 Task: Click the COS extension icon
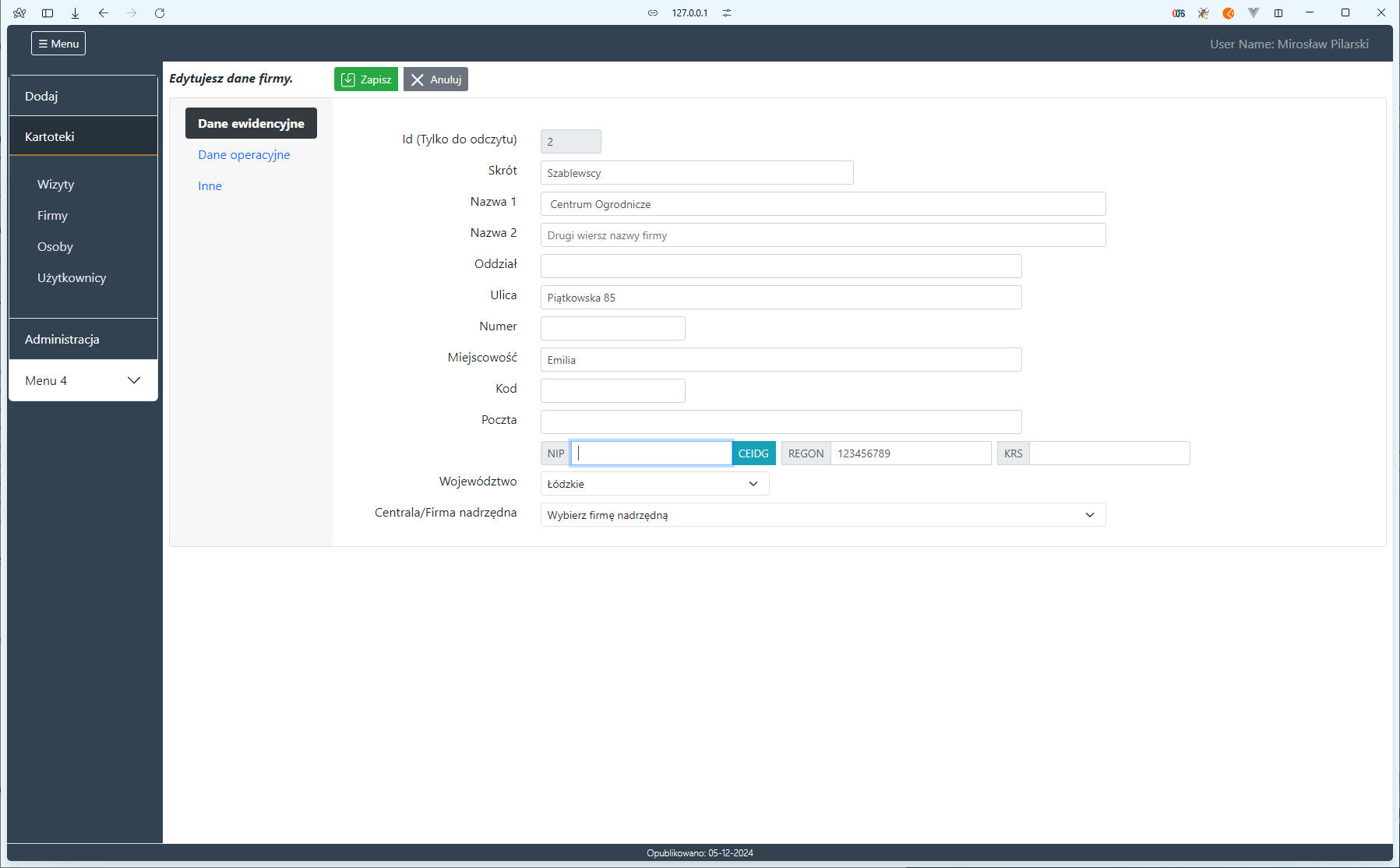click(x=1179, y=12)
